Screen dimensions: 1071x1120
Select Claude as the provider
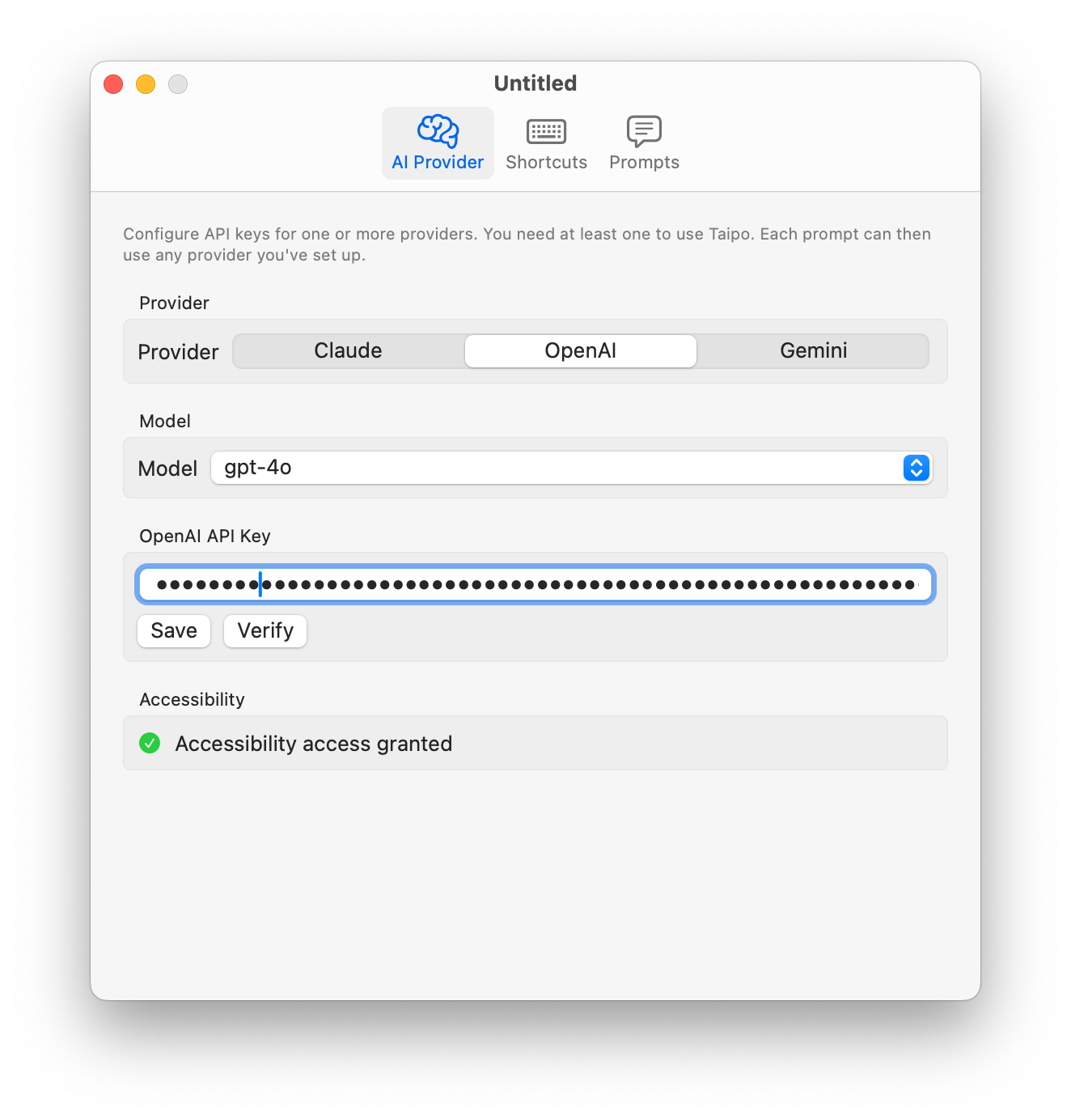tap(347, 350)
